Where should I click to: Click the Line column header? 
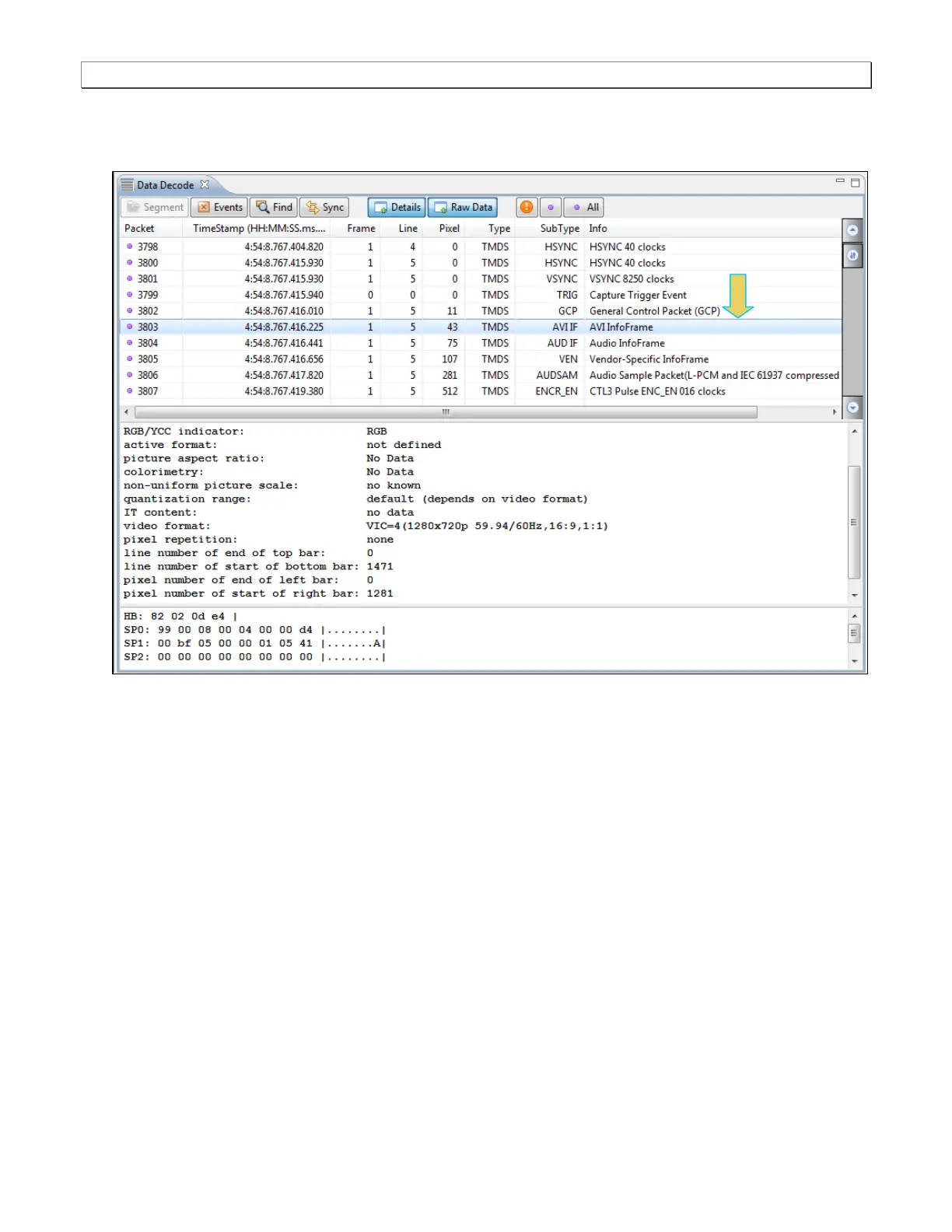[401, 229]
